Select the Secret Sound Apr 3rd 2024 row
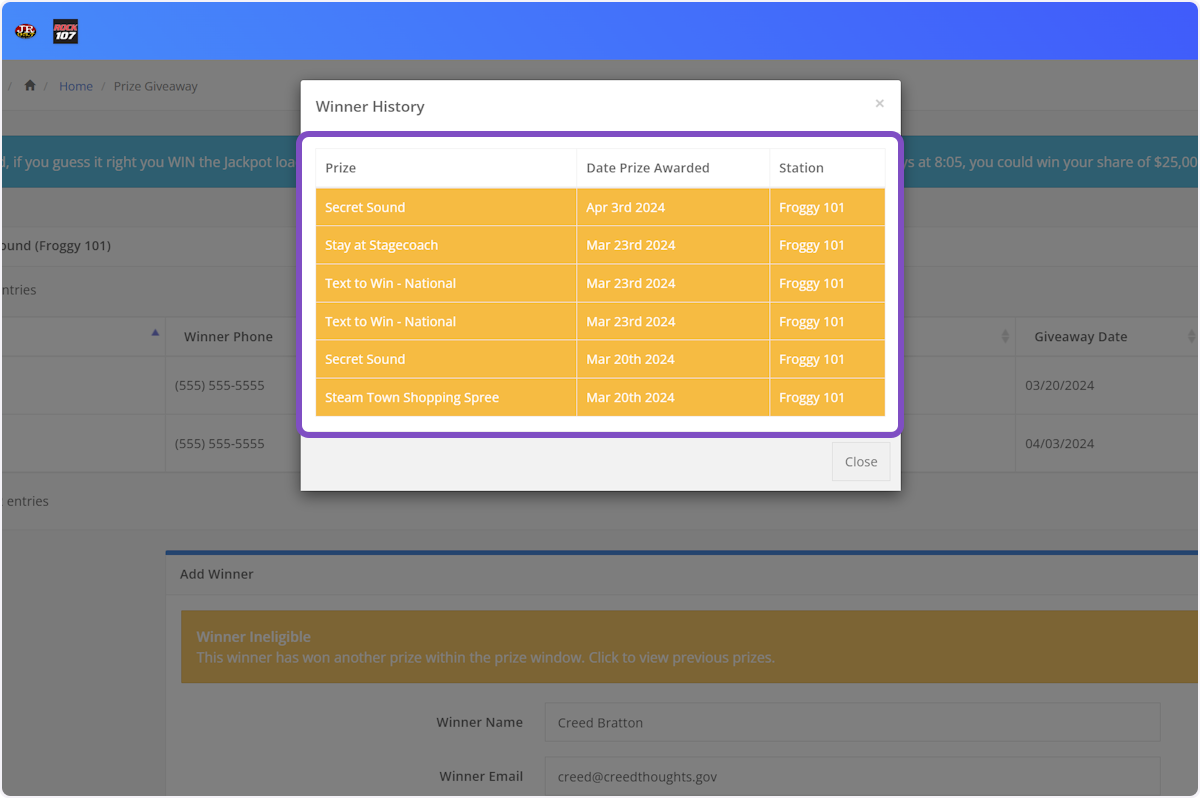This screenshot has width=1200, height=798. pyautogui.click(x=600, y=207)
